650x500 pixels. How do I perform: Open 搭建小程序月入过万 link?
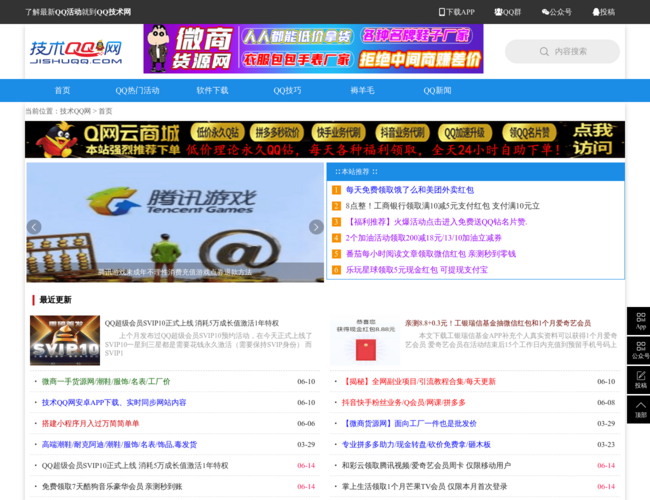point(90,424)
